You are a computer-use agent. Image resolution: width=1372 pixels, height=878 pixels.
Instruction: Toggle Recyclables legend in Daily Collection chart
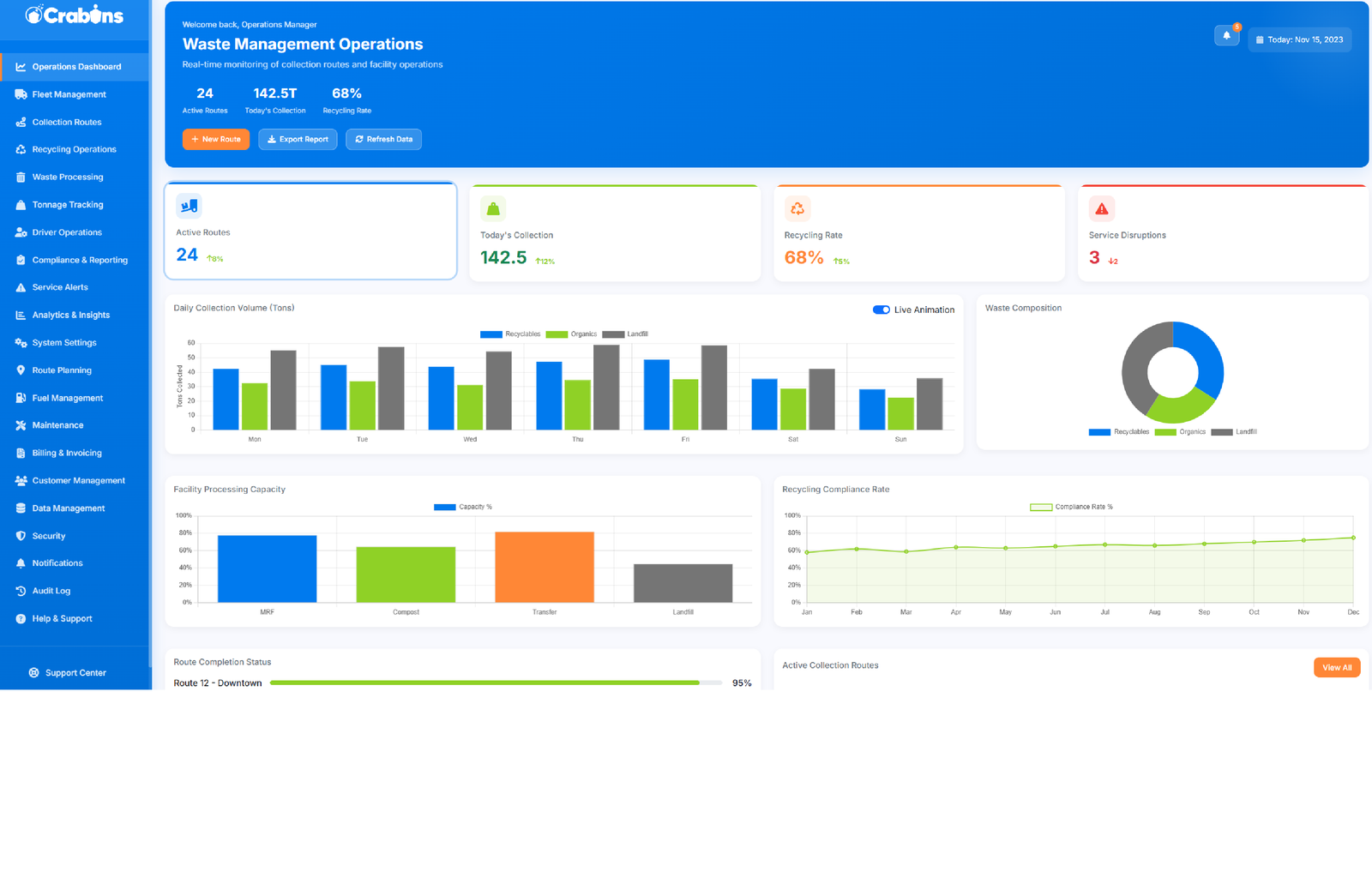click(510, 334)
